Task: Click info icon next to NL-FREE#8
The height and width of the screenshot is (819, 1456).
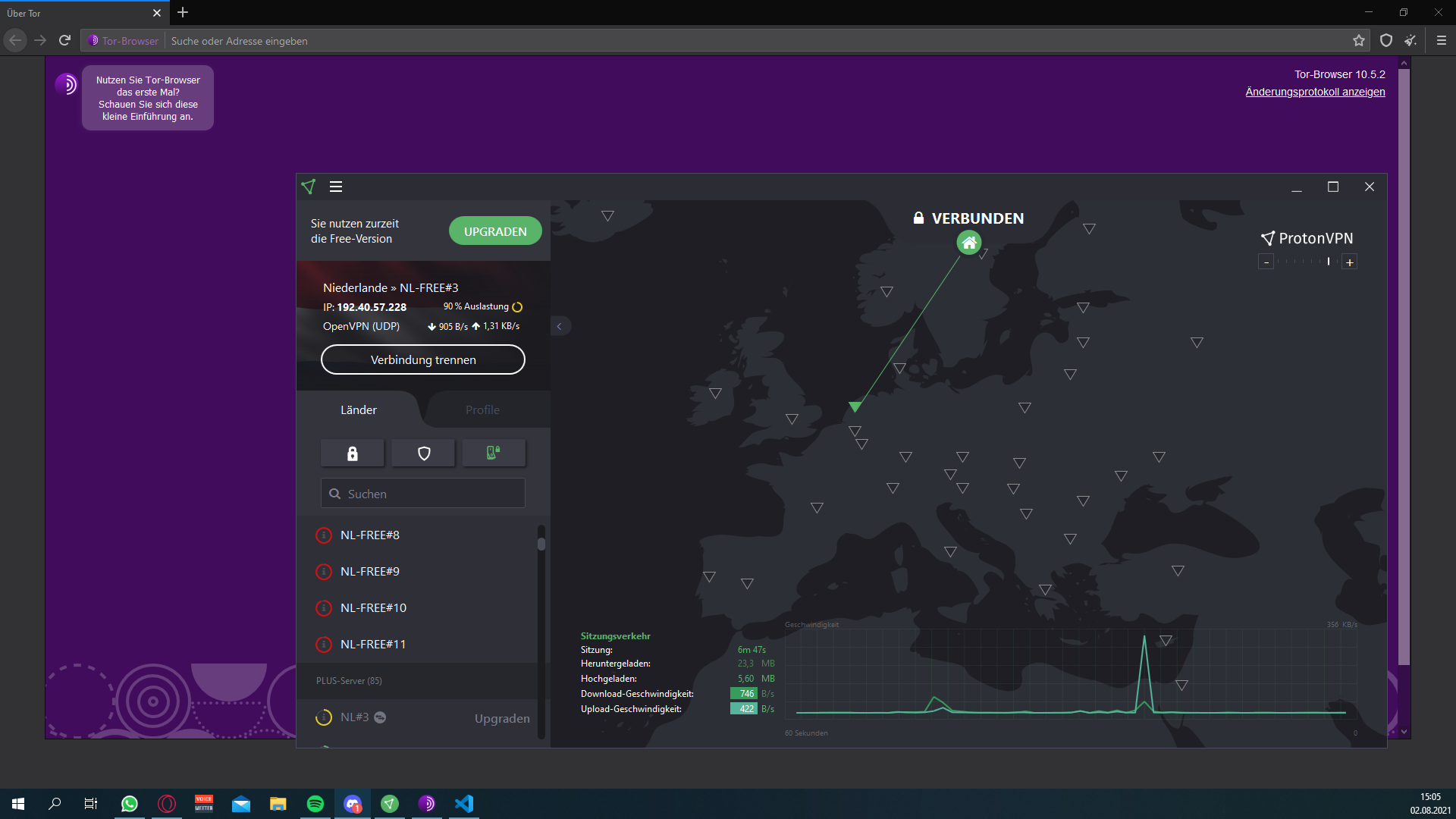Action: pos(324,535)
